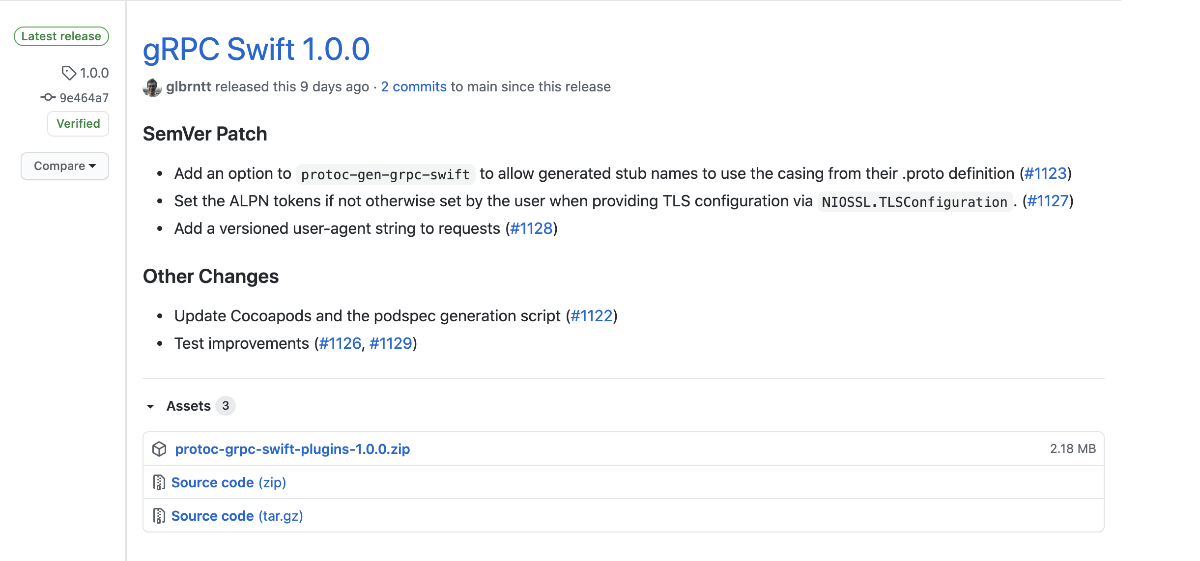1200x561 pixels.
Task: Click the Latest release badge
Action: coord(61,36)
